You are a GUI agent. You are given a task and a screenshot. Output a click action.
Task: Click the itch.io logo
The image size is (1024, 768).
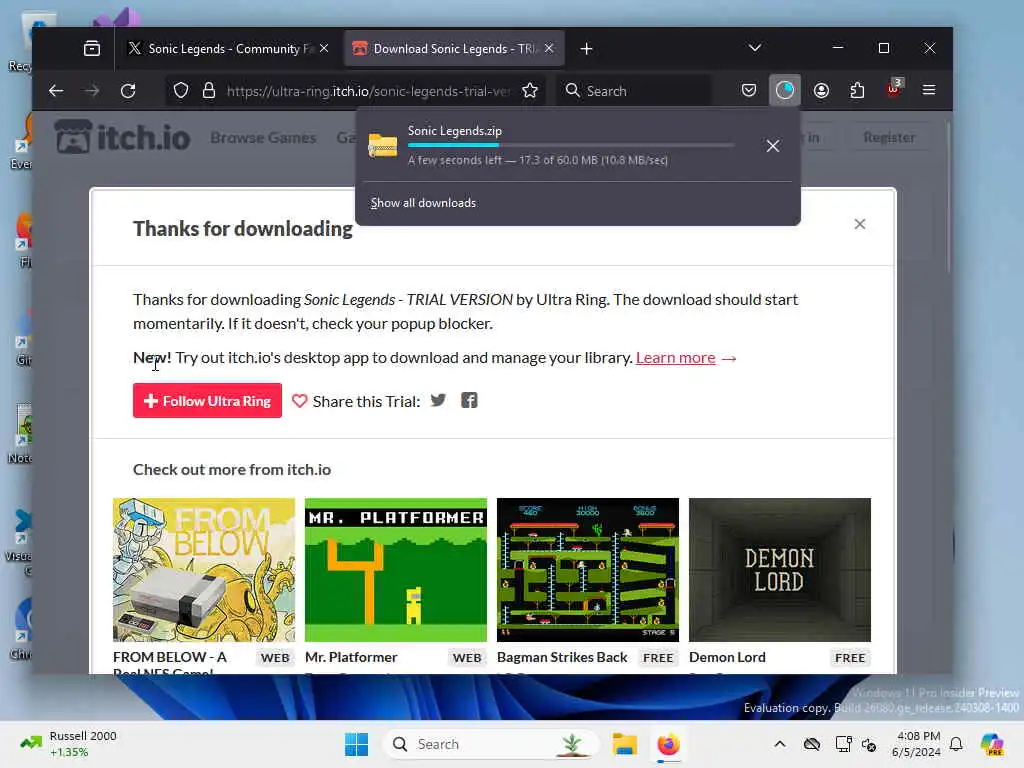tap(122, 136)
